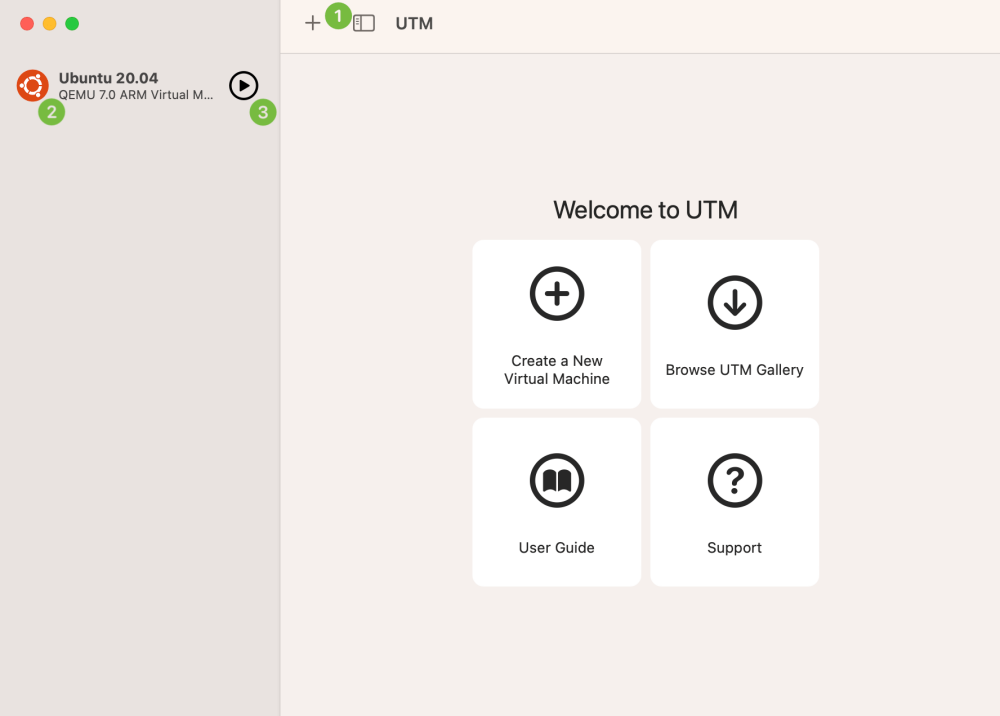The height and width of the screenshot is (716, 1000).
Task: Start the Ubuntu 20.04 VM with play button
Action: click(x=244, y=85)
